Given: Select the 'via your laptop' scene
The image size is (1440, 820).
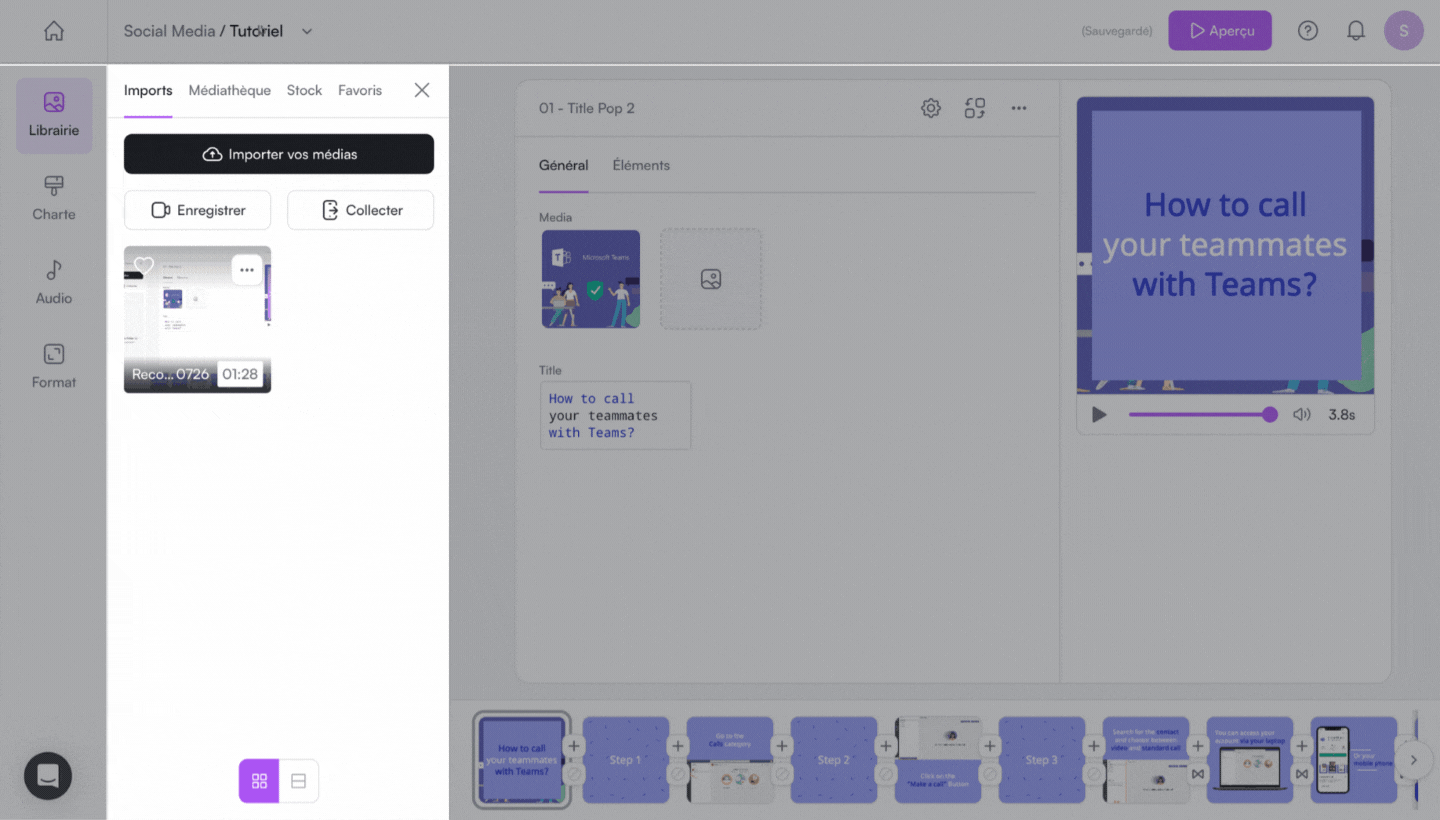Looking at the screenshot, I should (x=1250, y=760).
